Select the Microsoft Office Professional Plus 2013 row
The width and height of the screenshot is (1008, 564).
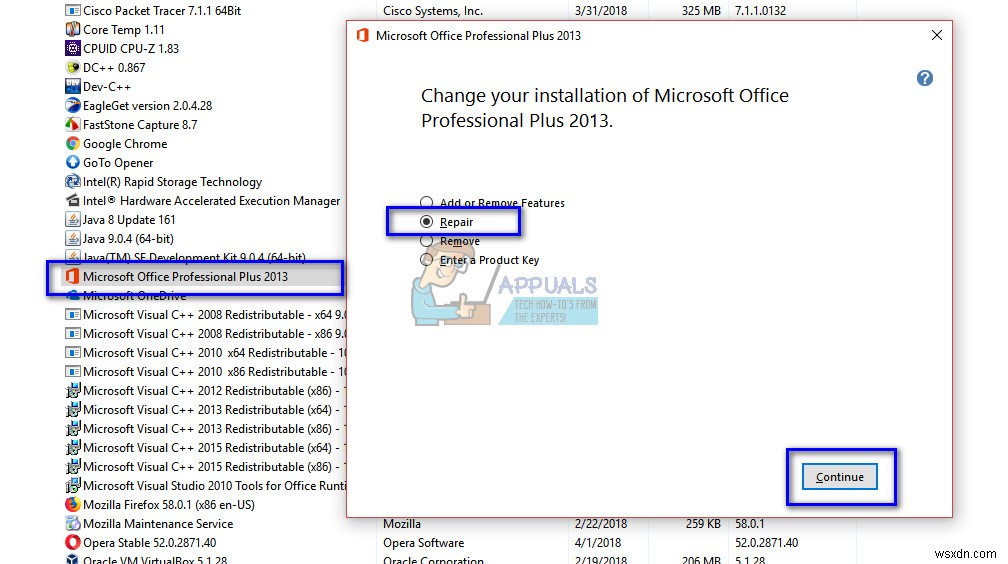point(201,277)
